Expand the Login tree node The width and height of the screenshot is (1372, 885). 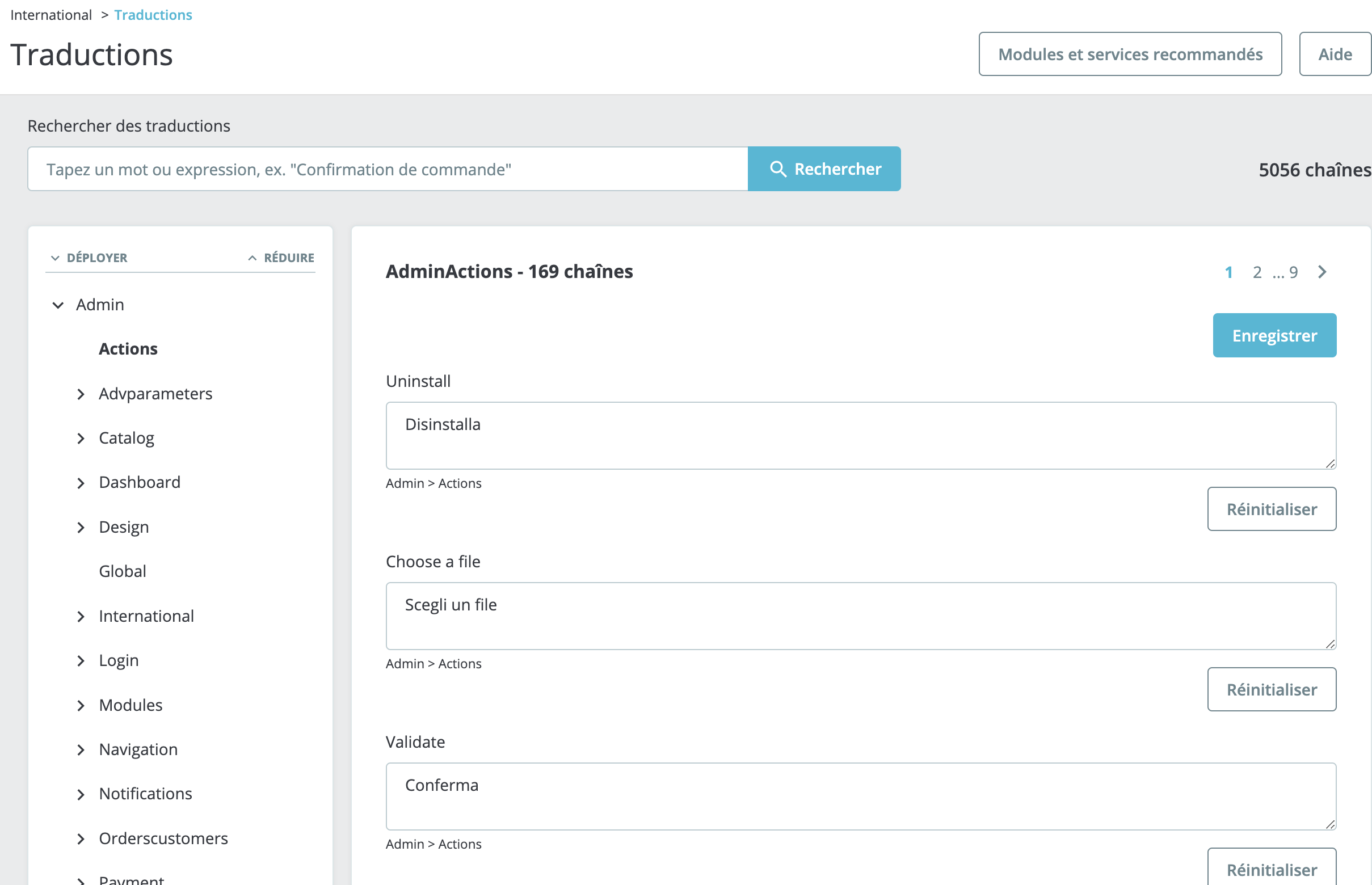[x=81, y=661]
